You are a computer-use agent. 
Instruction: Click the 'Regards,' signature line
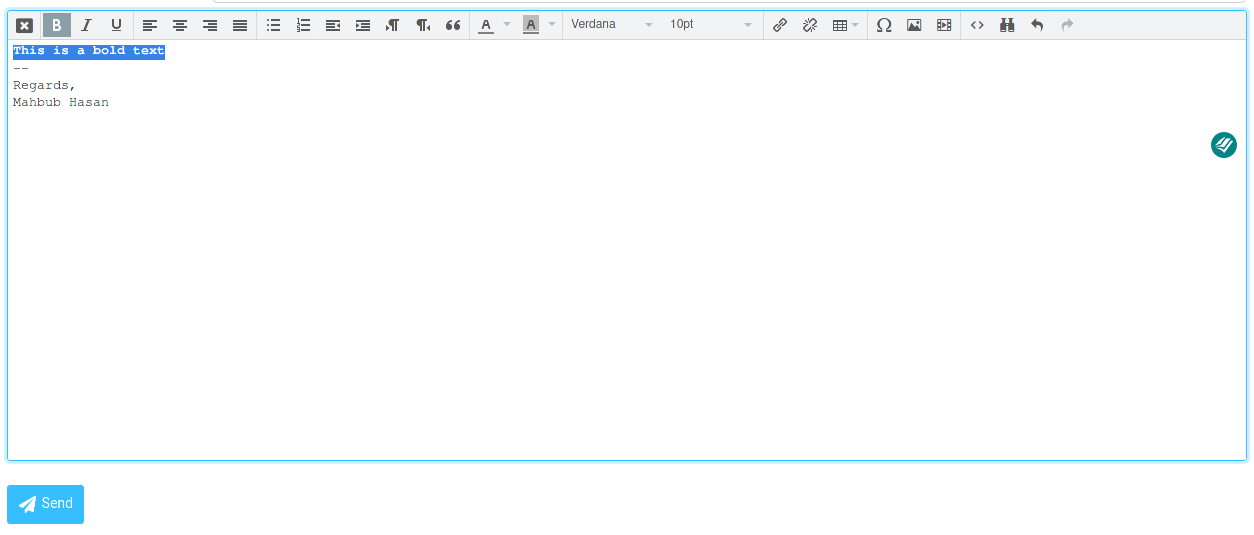tap(44, 86)
